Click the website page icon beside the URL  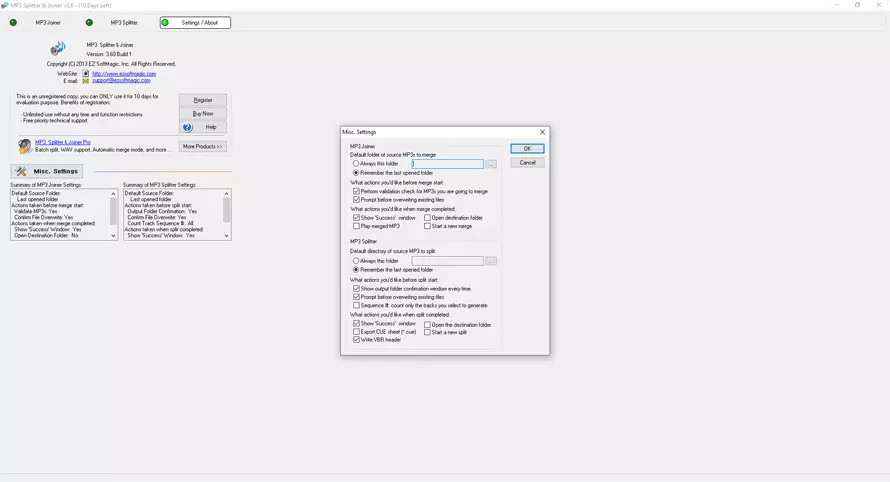coord(86,73)
